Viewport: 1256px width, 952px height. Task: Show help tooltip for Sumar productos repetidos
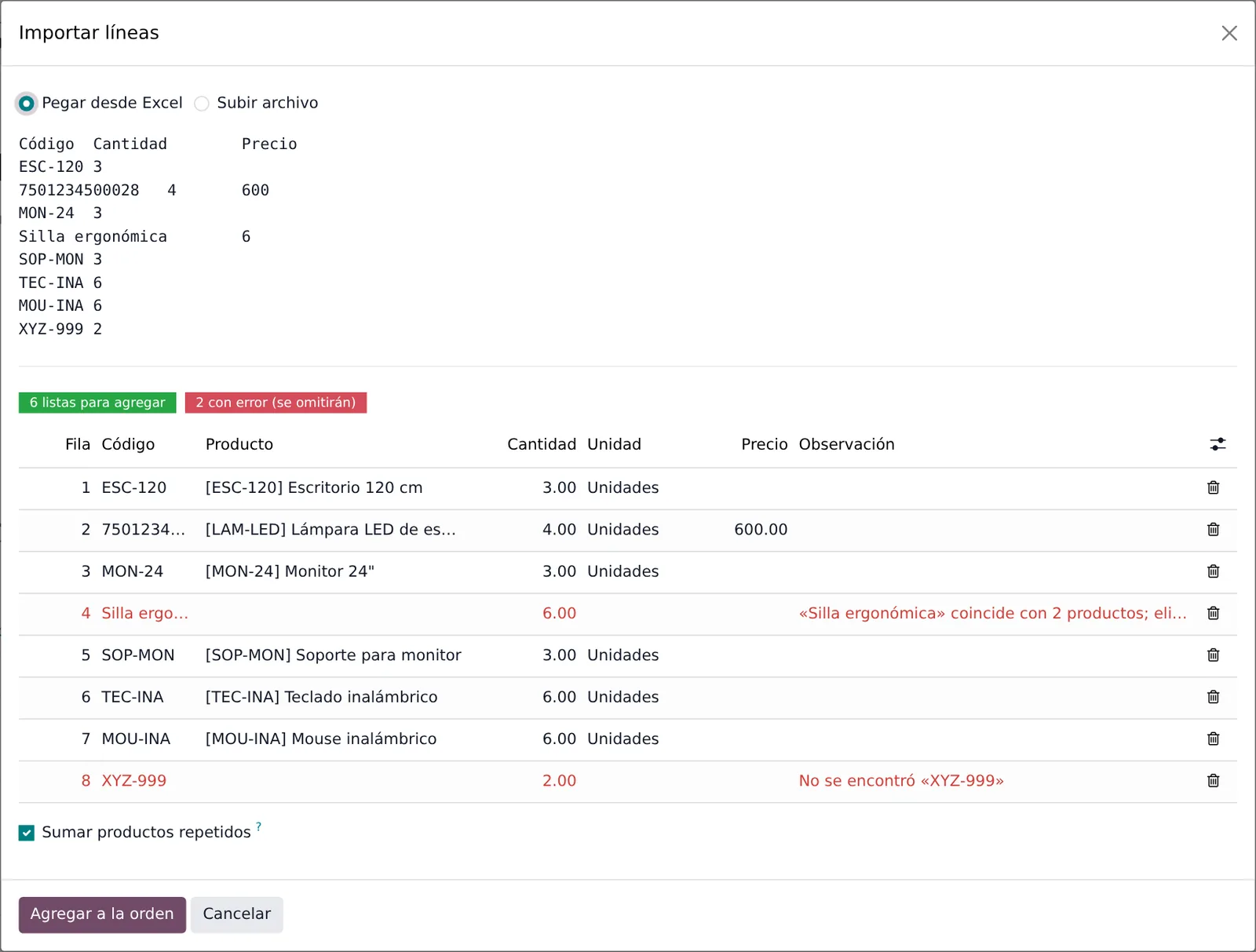258,826
